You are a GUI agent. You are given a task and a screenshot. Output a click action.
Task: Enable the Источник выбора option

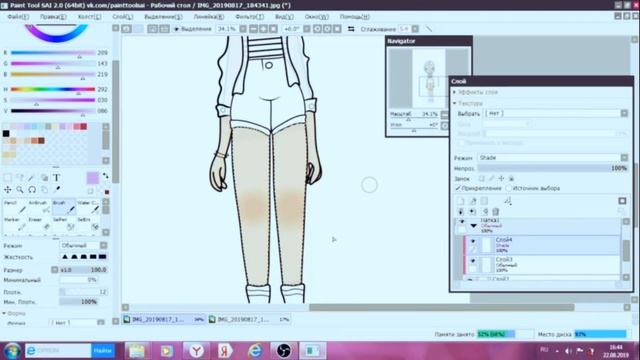pos(509,188)
